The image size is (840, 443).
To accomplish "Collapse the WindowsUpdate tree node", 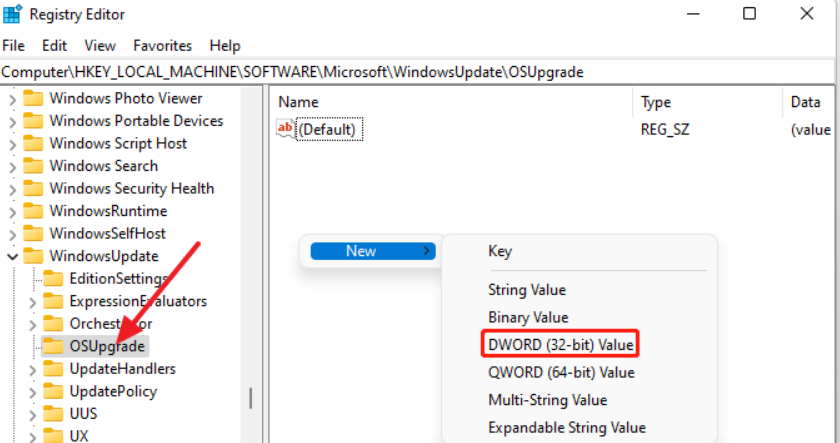I will tap(12, 256).
